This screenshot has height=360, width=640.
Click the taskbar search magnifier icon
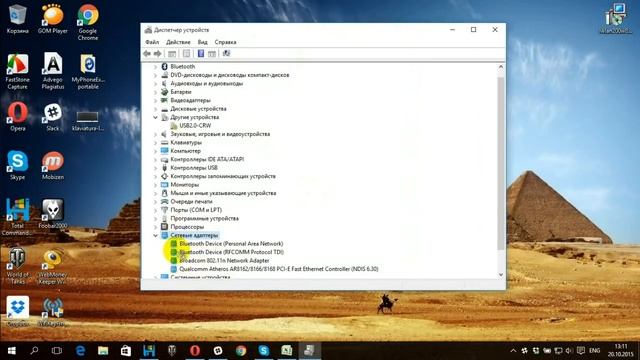(x=34, y=351)
